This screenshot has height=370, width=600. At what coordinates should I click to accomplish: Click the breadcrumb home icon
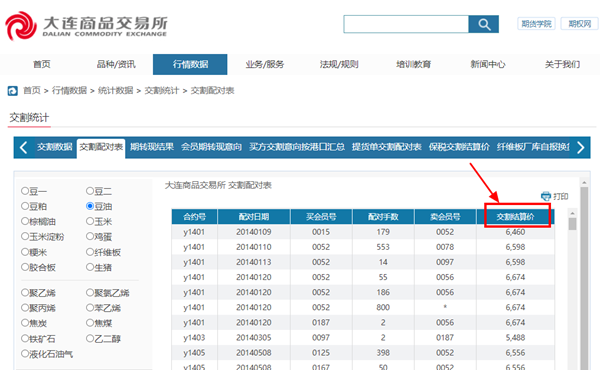pos(13,91)
